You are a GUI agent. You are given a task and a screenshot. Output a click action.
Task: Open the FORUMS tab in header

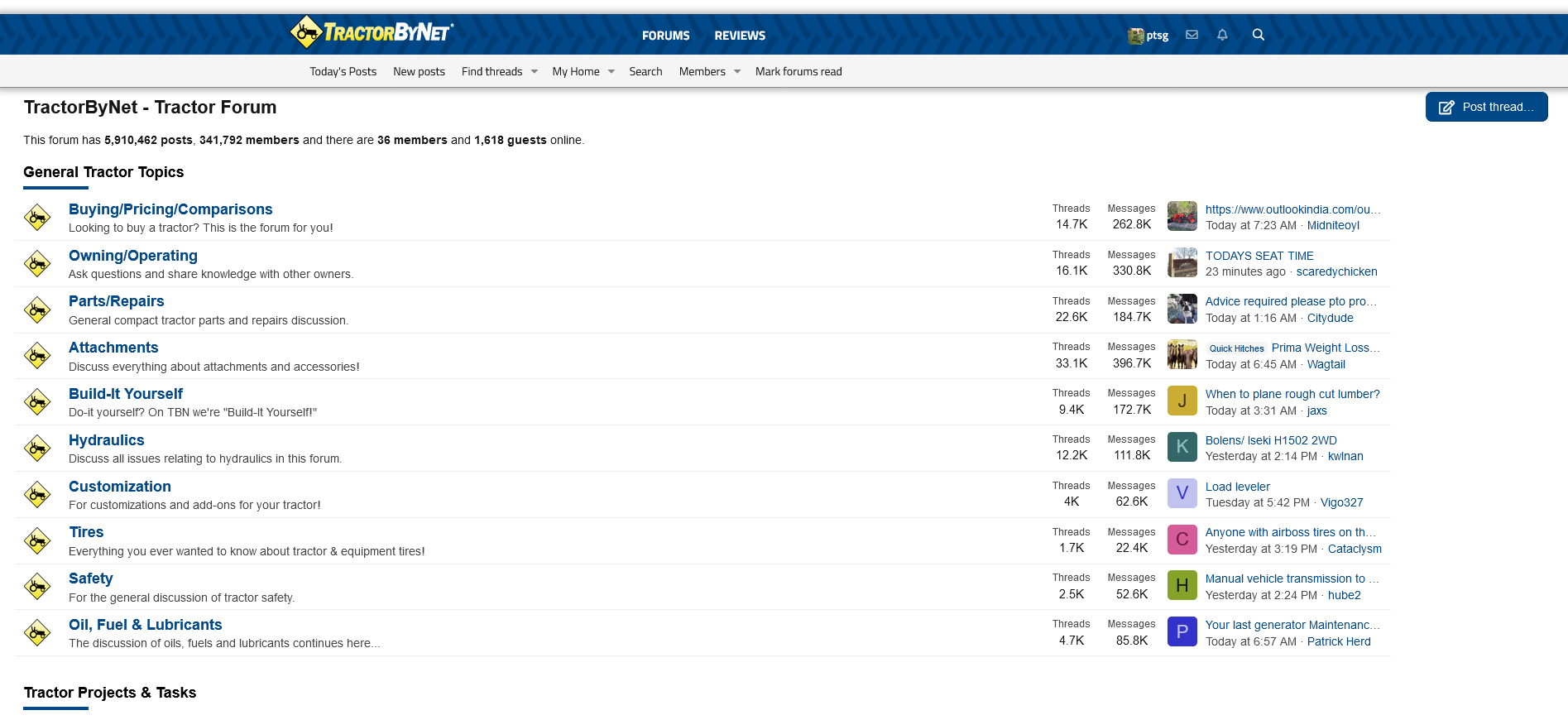tap(665, 36)
